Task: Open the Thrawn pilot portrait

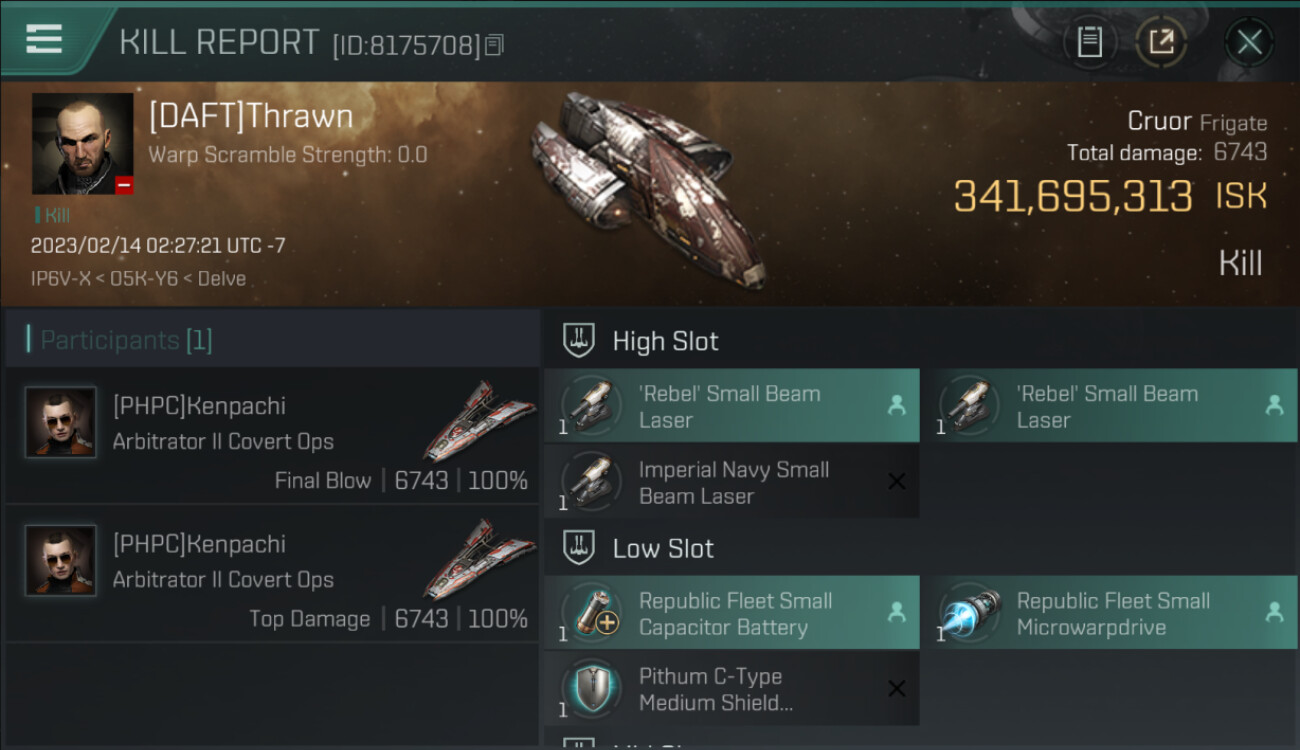Action: (x=83, y=143)
